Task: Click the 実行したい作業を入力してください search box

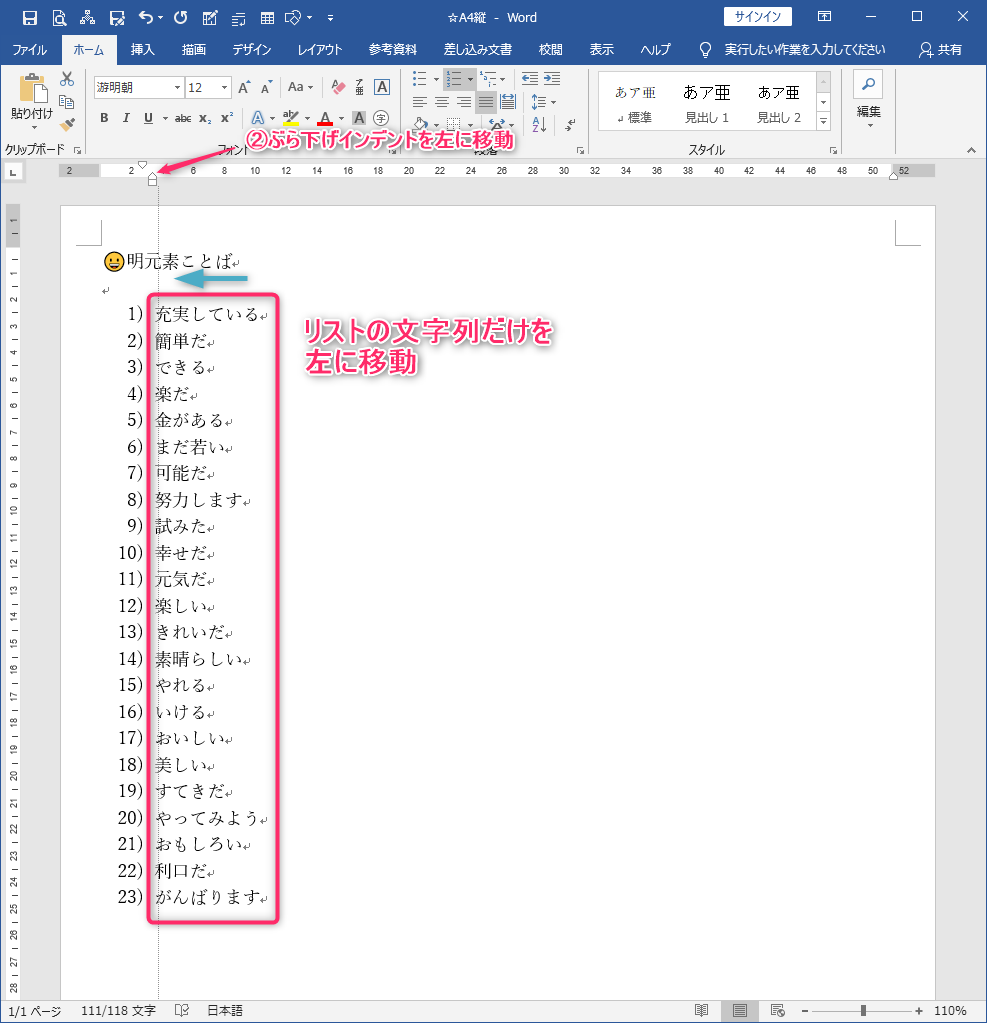Action: pos(804,50)
